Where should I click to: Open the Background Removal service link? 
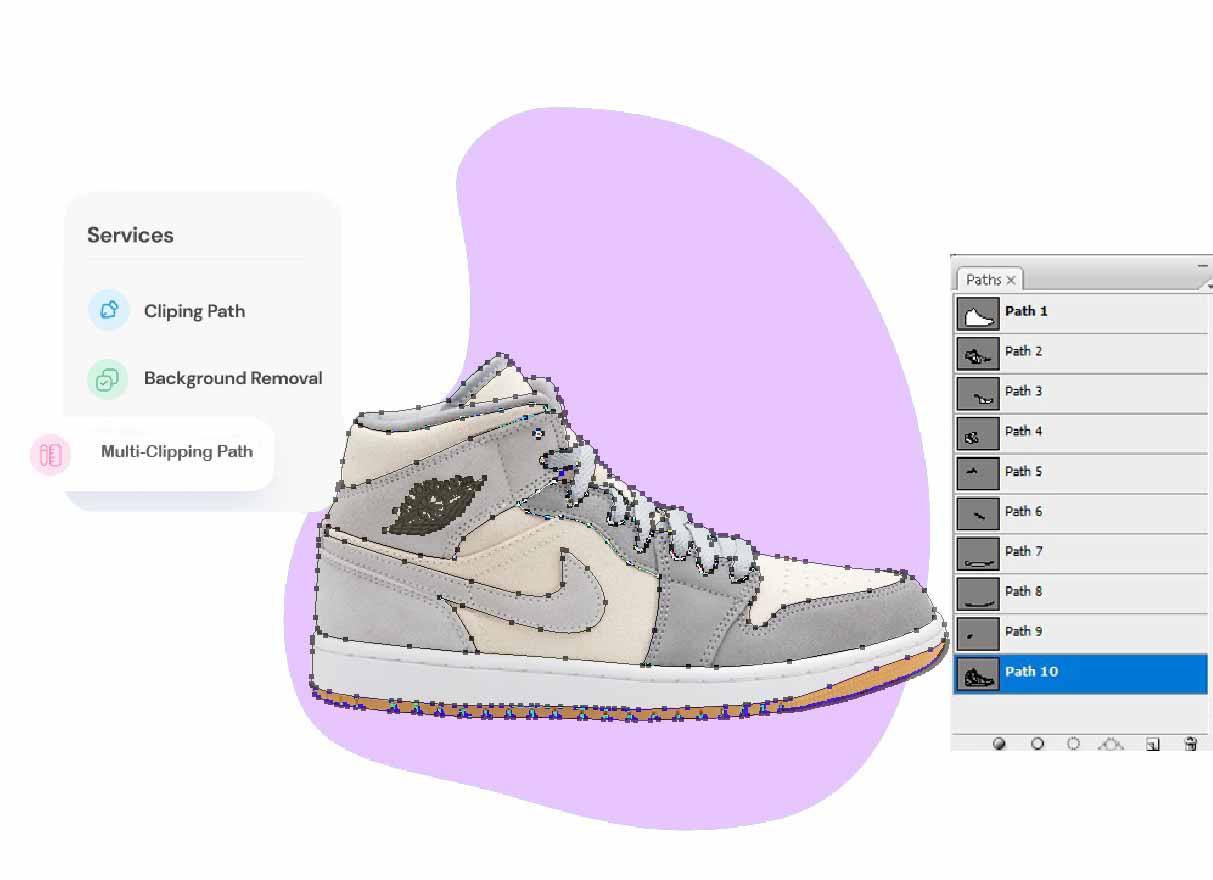coord(233,378)
